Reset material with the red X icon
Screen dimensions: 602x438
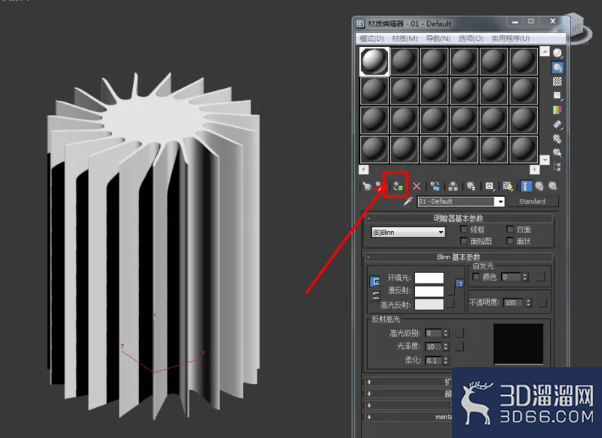(x=417, y=187)
